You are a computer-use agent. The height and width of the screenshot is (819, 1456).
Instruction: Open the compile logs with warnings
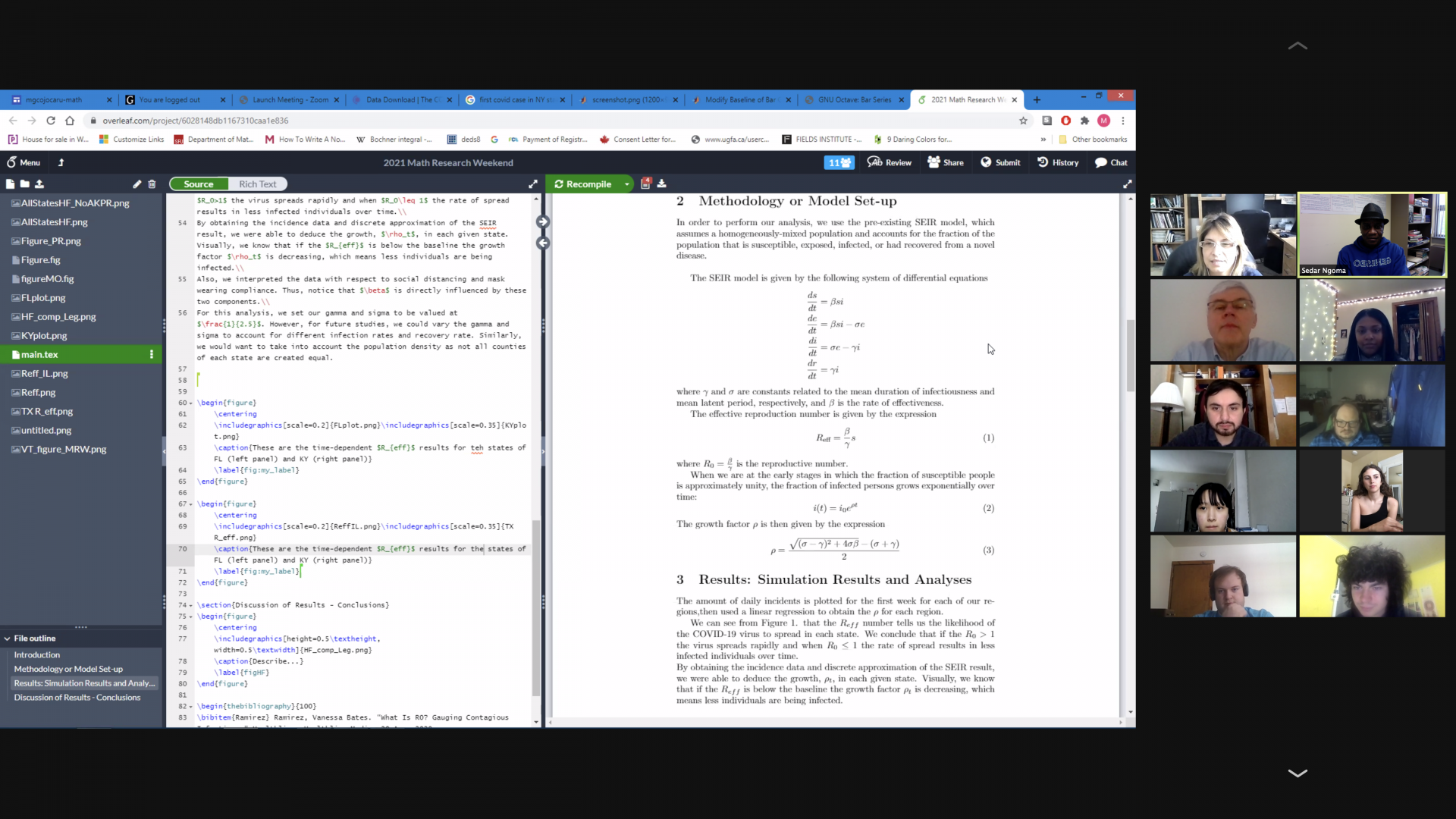(x=645, y=184)
